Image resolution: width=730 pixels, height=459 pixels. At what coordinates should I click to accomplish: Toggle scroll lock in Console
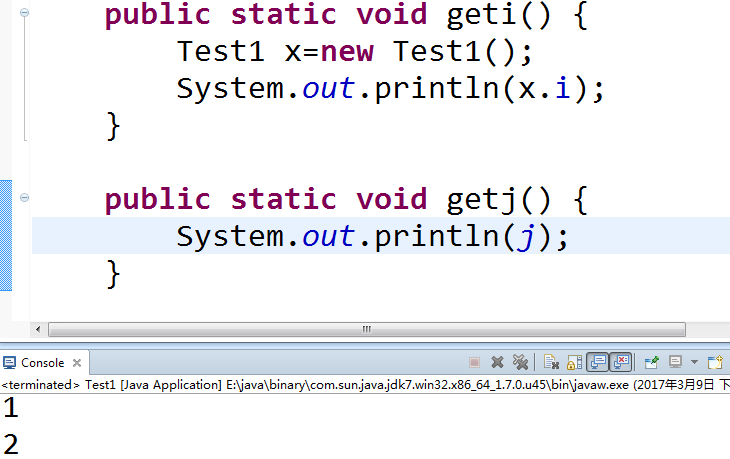pyautogui.click(x=575, y=362)
